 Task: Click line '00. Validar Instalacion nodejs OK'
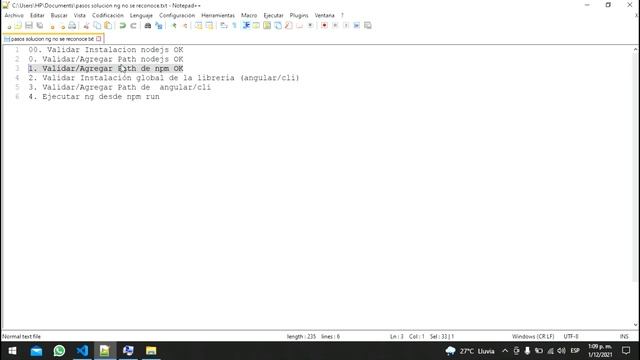coord(106,50)
